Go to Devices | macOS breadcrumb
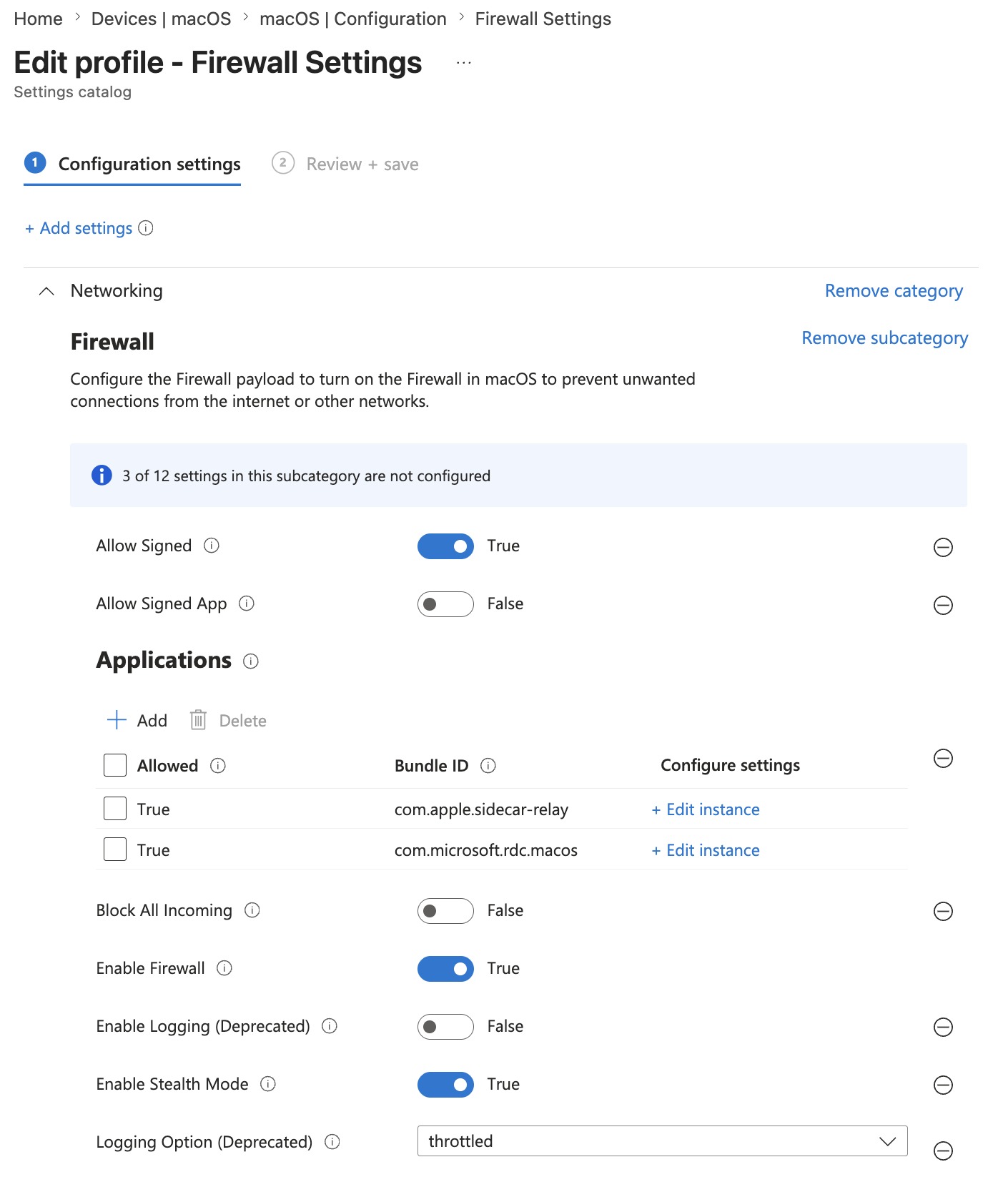 (161, 19)
